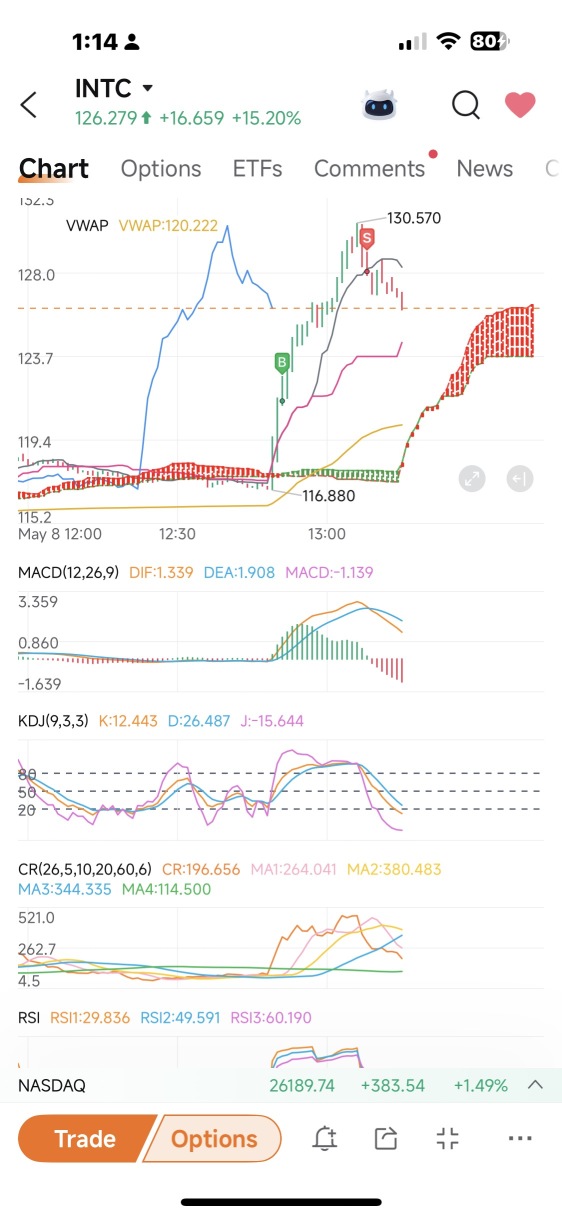Image resolution: width=562 pixels, height=1218 pixels.
Task: Expand chart to fullscreen with diagonal arrows icon
Action: [x=472, y=479]
